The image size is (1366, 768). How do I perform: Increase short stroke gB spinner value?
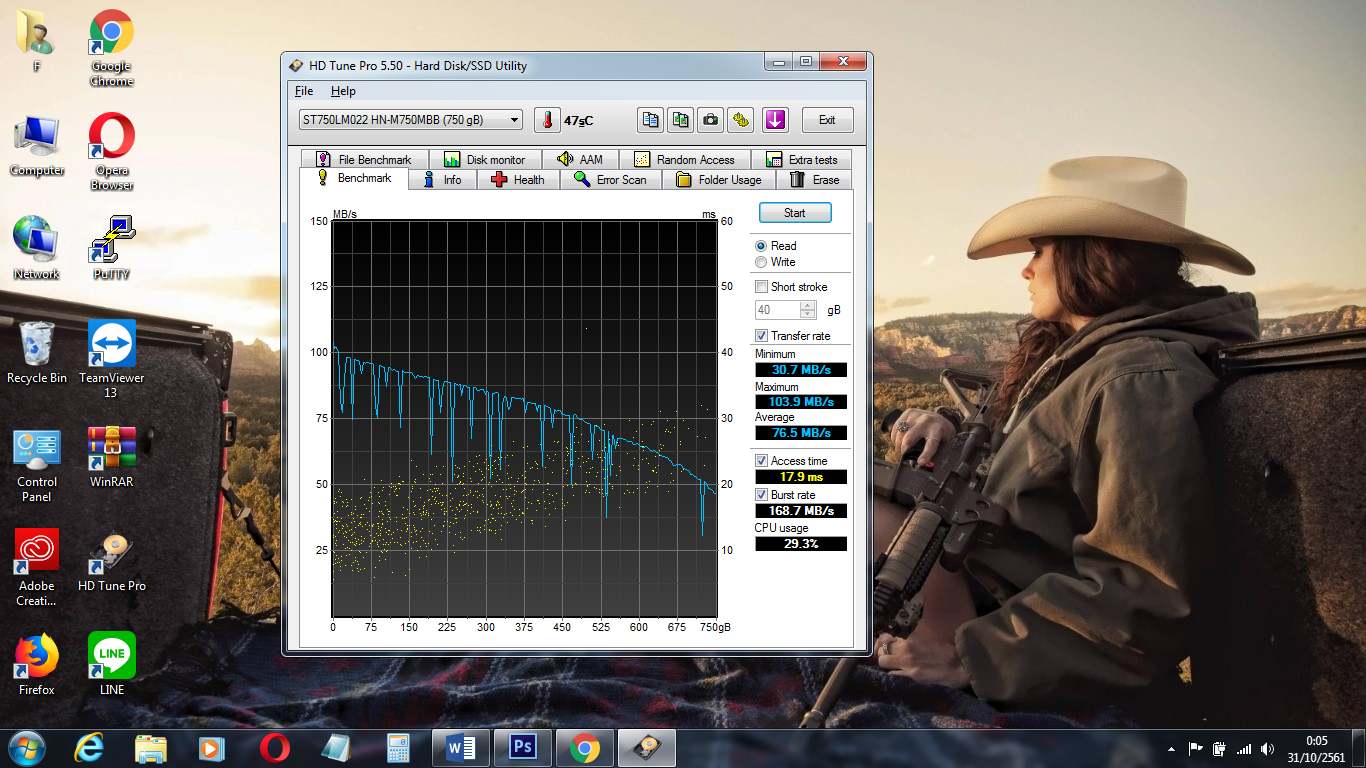(808, 306)
